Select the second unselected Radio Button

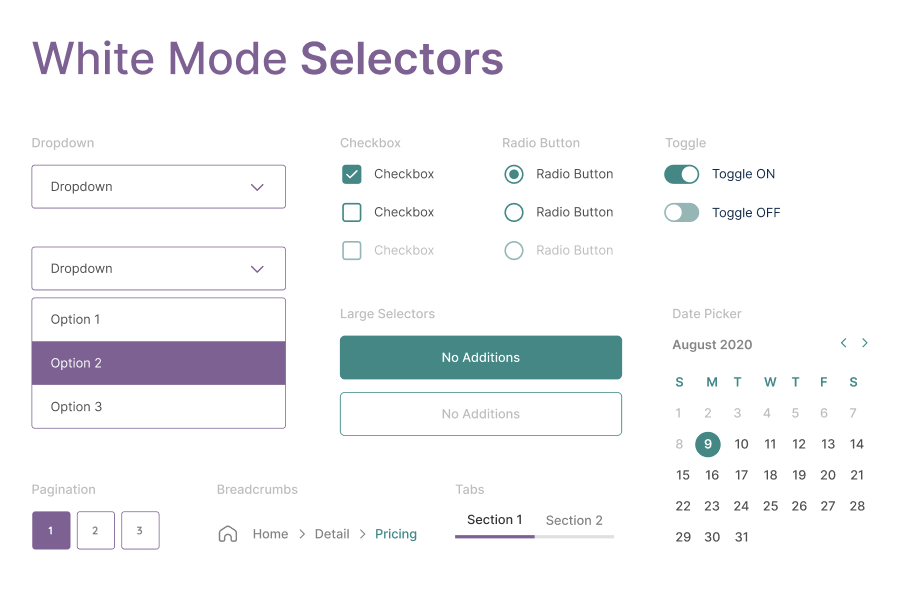coord(514,212)
